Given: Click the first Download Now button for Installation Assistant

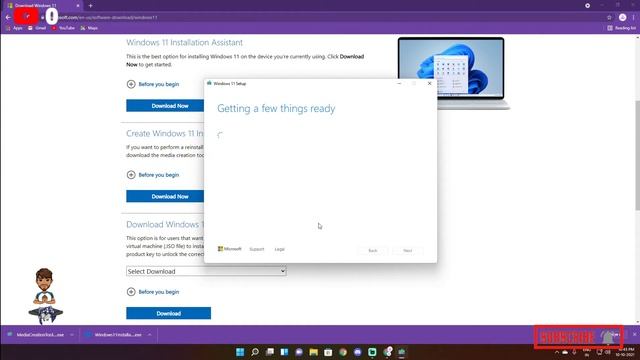Looking at the screenshot, I should click(165, 106).
